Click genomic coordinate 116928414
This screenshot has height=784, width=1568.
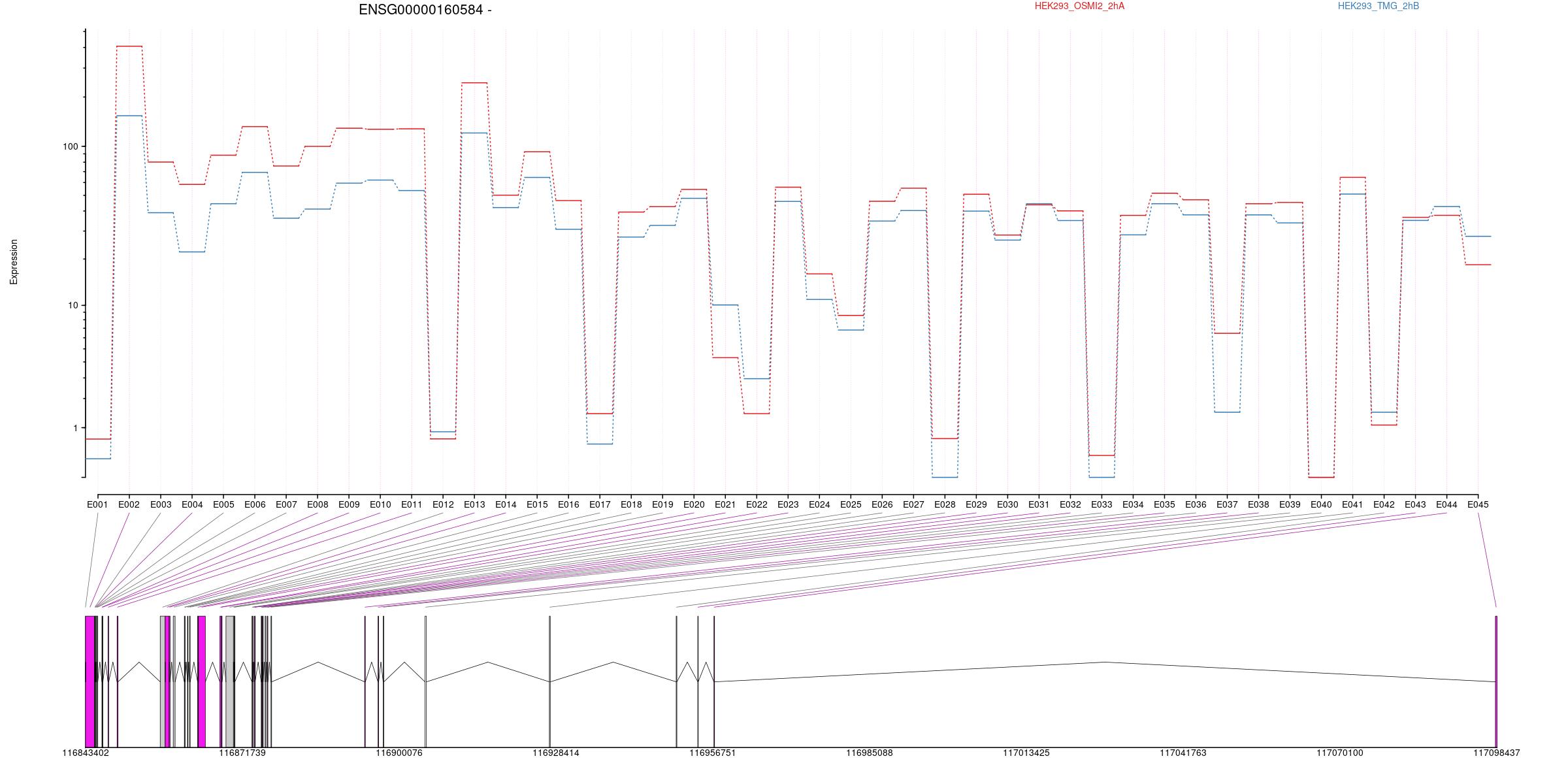[556, 753]
